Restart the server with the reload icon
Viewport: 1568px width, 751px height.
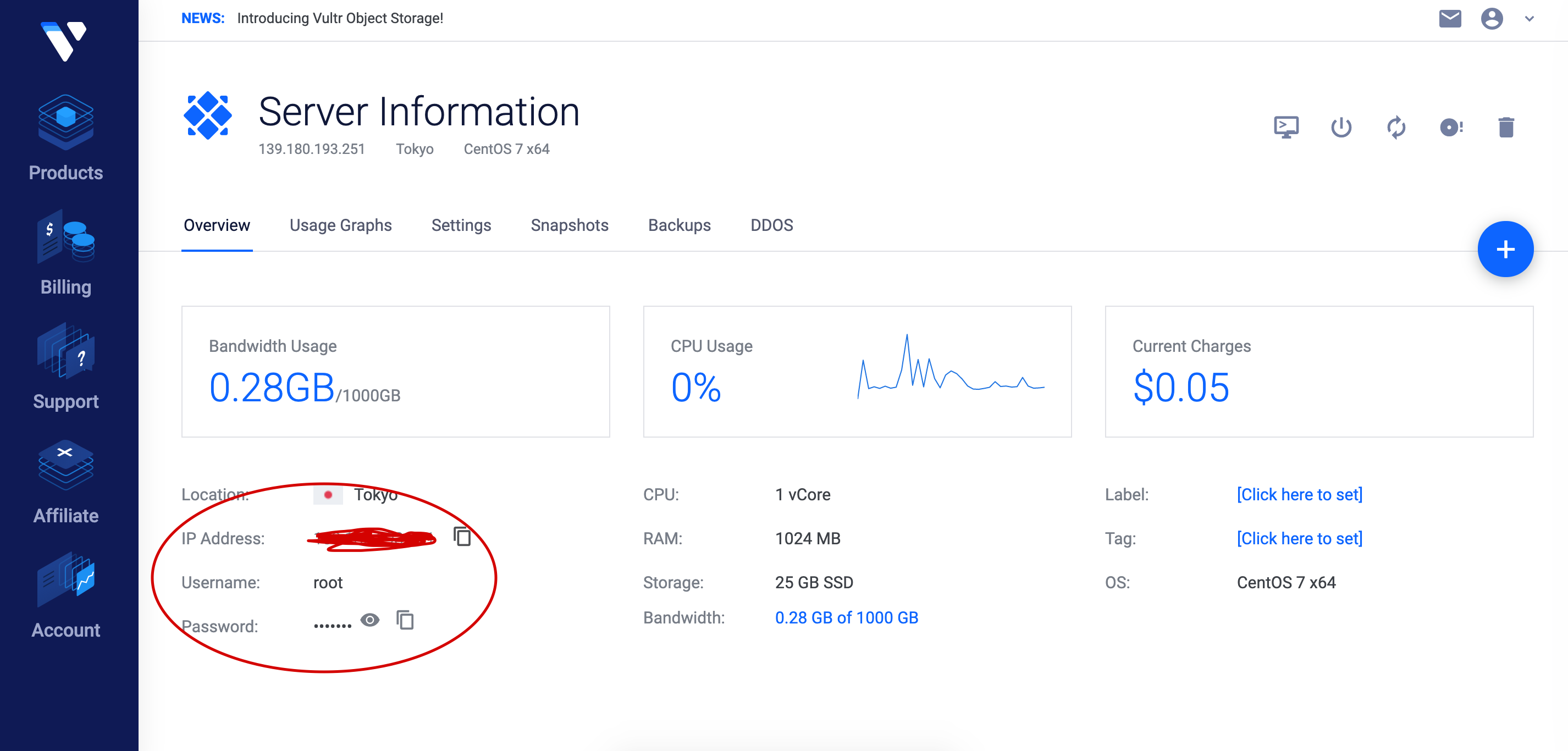point(1396,127)
